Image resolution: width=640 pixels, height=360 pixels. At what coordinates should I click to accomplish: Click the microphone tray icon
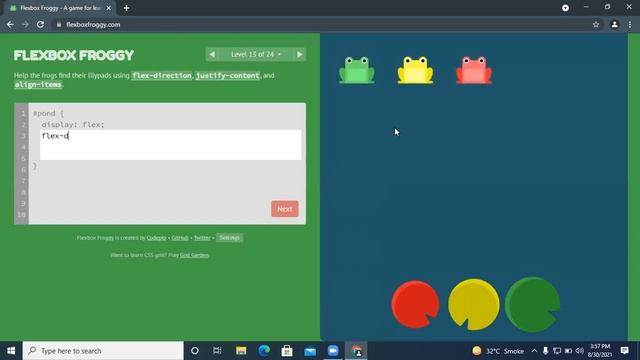545,351
